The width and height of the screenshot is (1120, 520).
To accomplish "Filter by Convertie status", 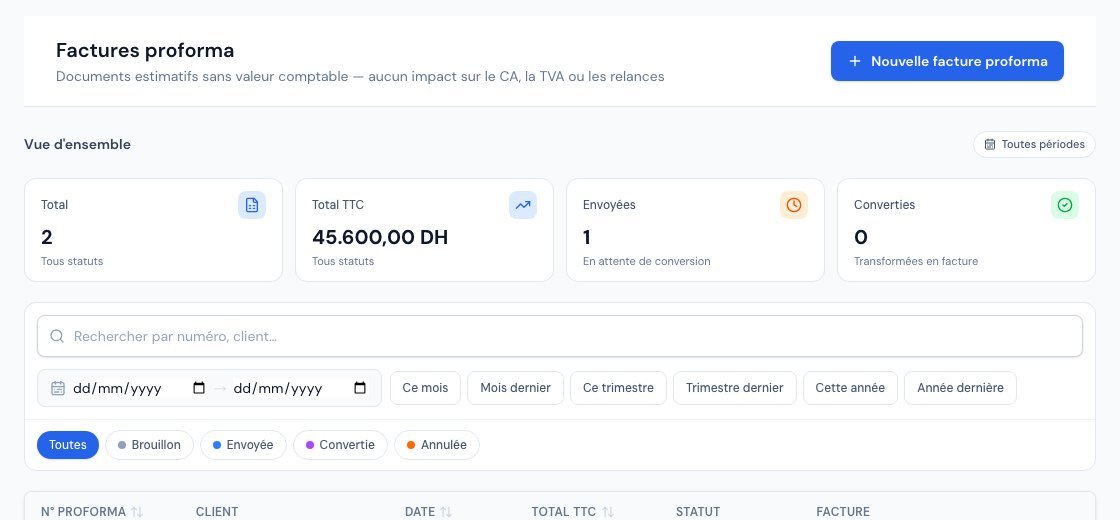I will [x=340, y=445].
